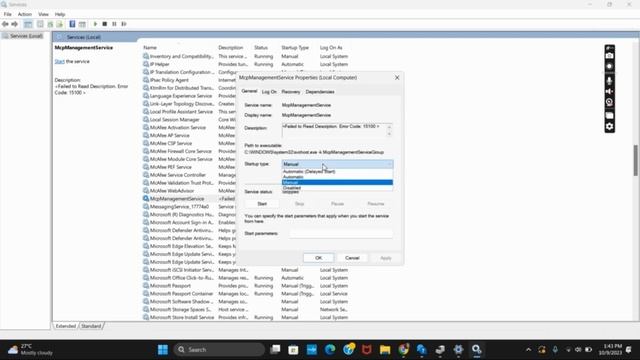
Task: Click the Stop Service square icon
Action: point(104,24)
